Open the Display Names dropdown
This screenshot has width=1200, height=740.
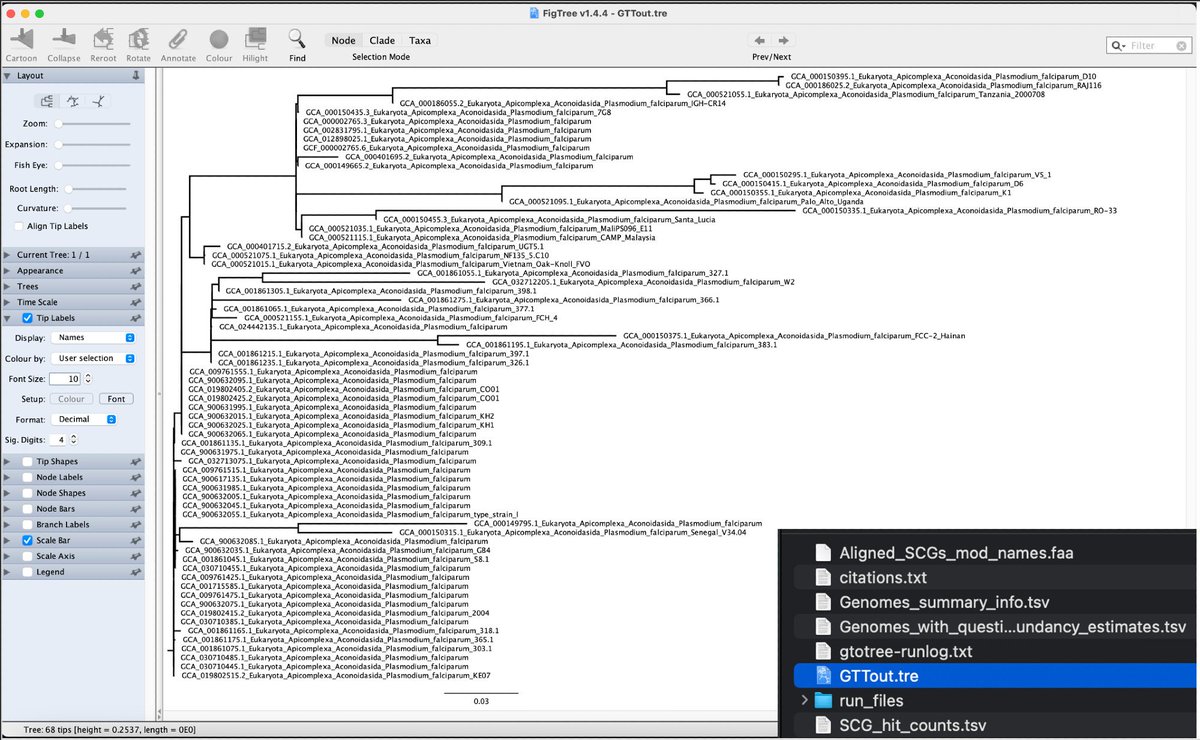[x=95, y=338]
